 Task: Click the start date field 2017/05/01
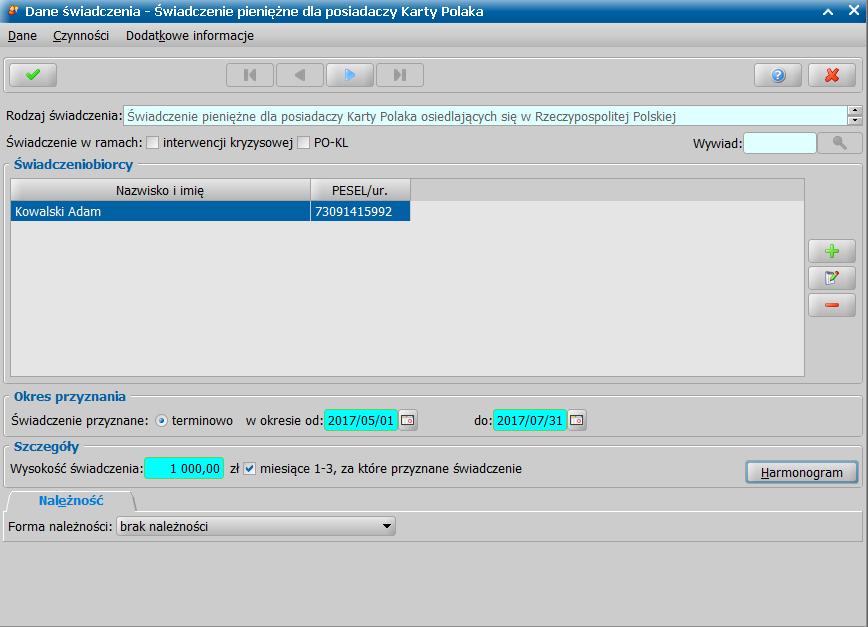pyautogui.click(x=361, y=420)
